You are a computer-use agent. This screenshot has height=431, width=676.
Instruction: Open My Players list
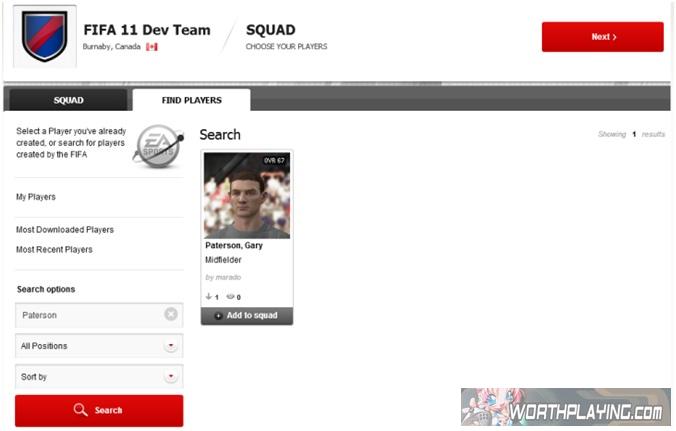point(36,197)
